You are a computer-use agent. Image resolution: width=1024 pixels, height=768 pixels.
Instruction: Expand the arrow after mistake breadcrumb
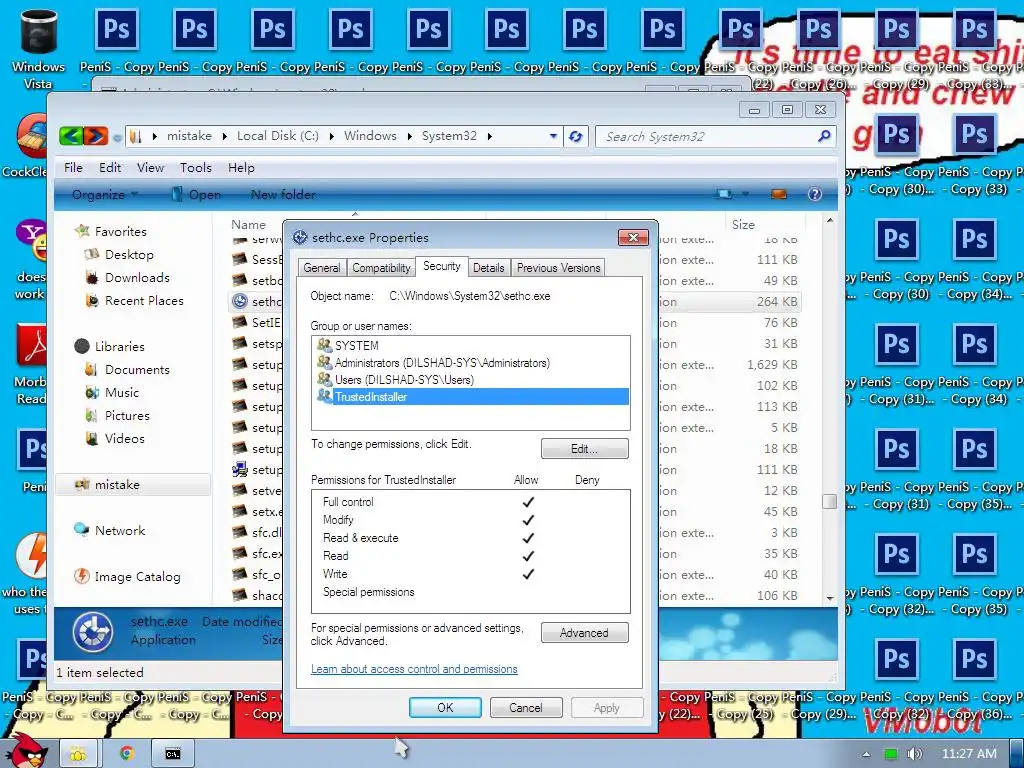224,136
